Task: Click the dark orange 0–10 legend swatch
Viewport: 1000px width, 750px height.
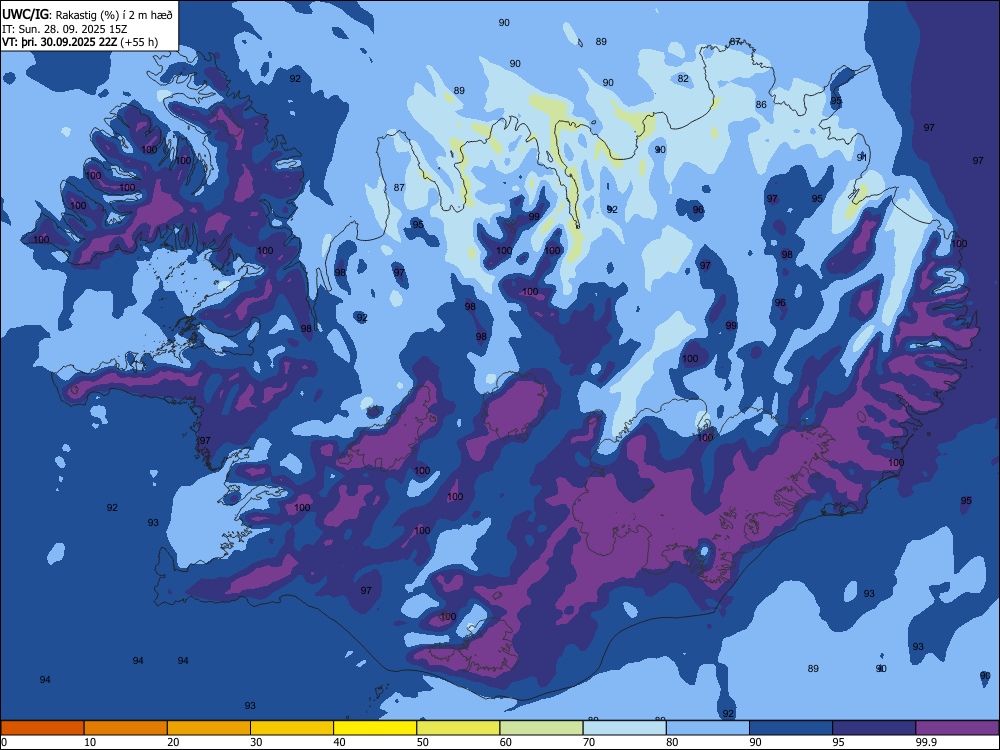Action: (42, 728)
